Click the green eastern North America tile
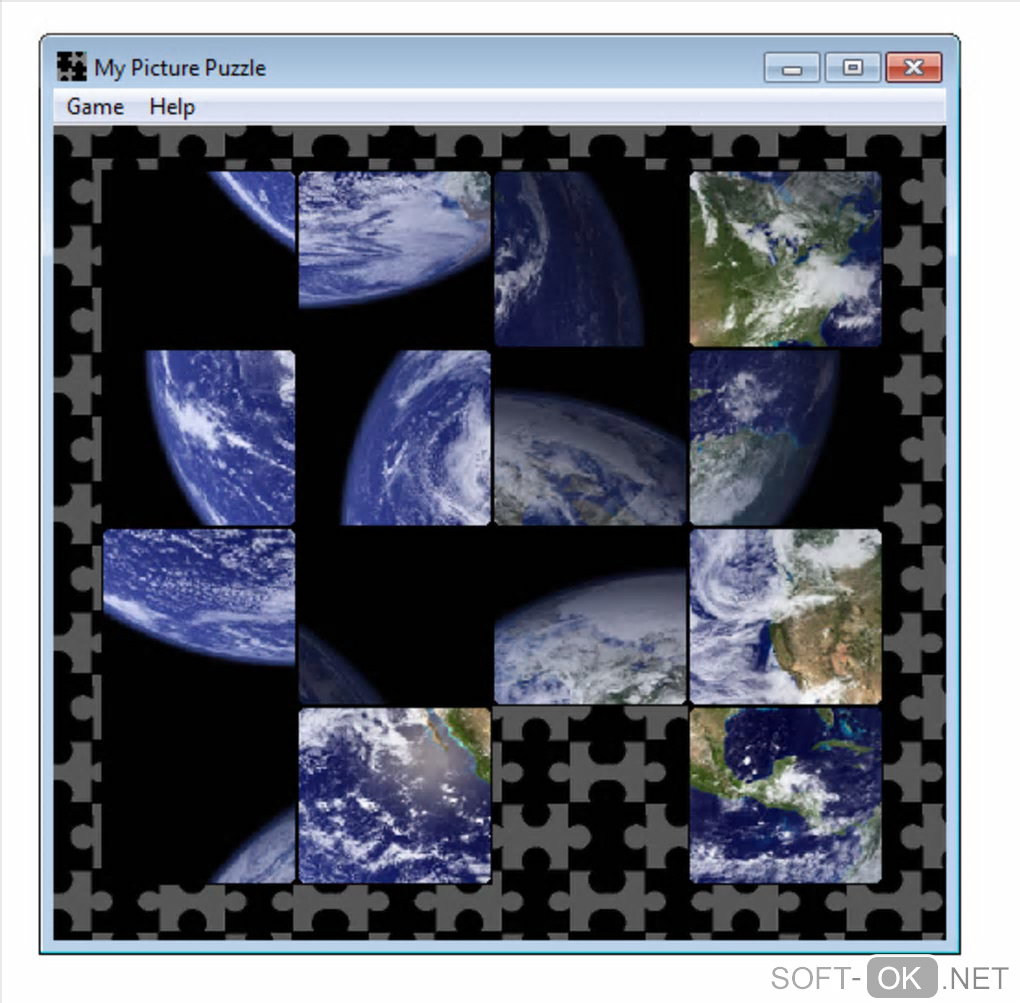1020x1003 pixels. [x=785, y=259]
